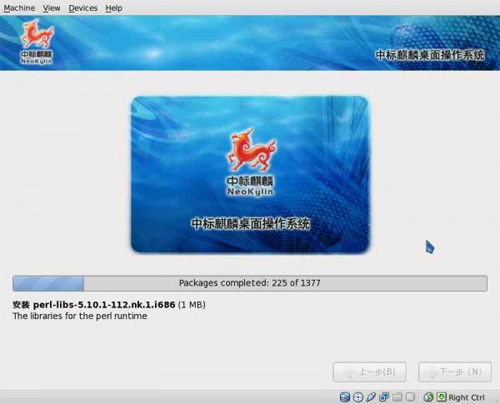The width and height of the screenshot is (500, 404).
Task: Click the 中标麒麟桌面操作系统 header title
Action: [x=430, y=55]
